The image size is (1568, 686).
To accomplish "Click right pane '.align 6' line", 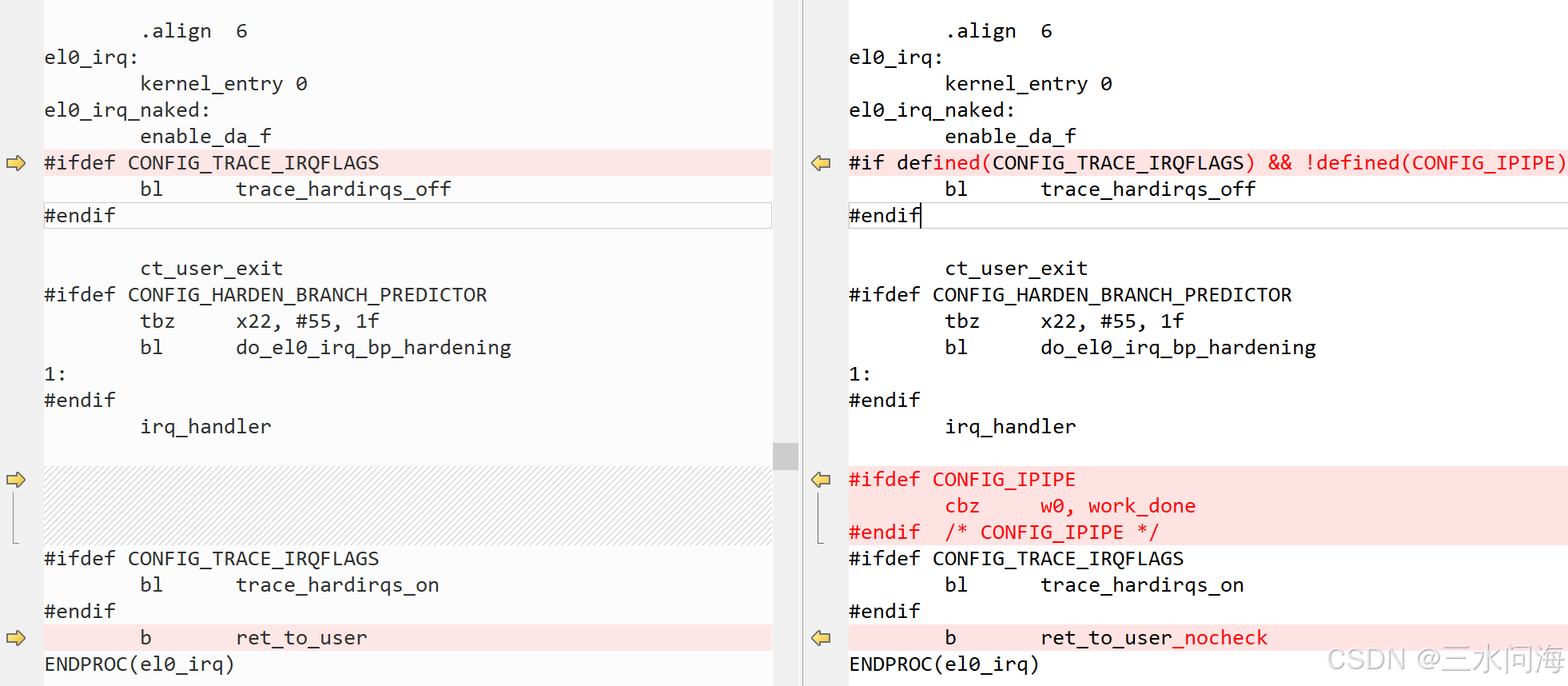I will pos(999,31).
